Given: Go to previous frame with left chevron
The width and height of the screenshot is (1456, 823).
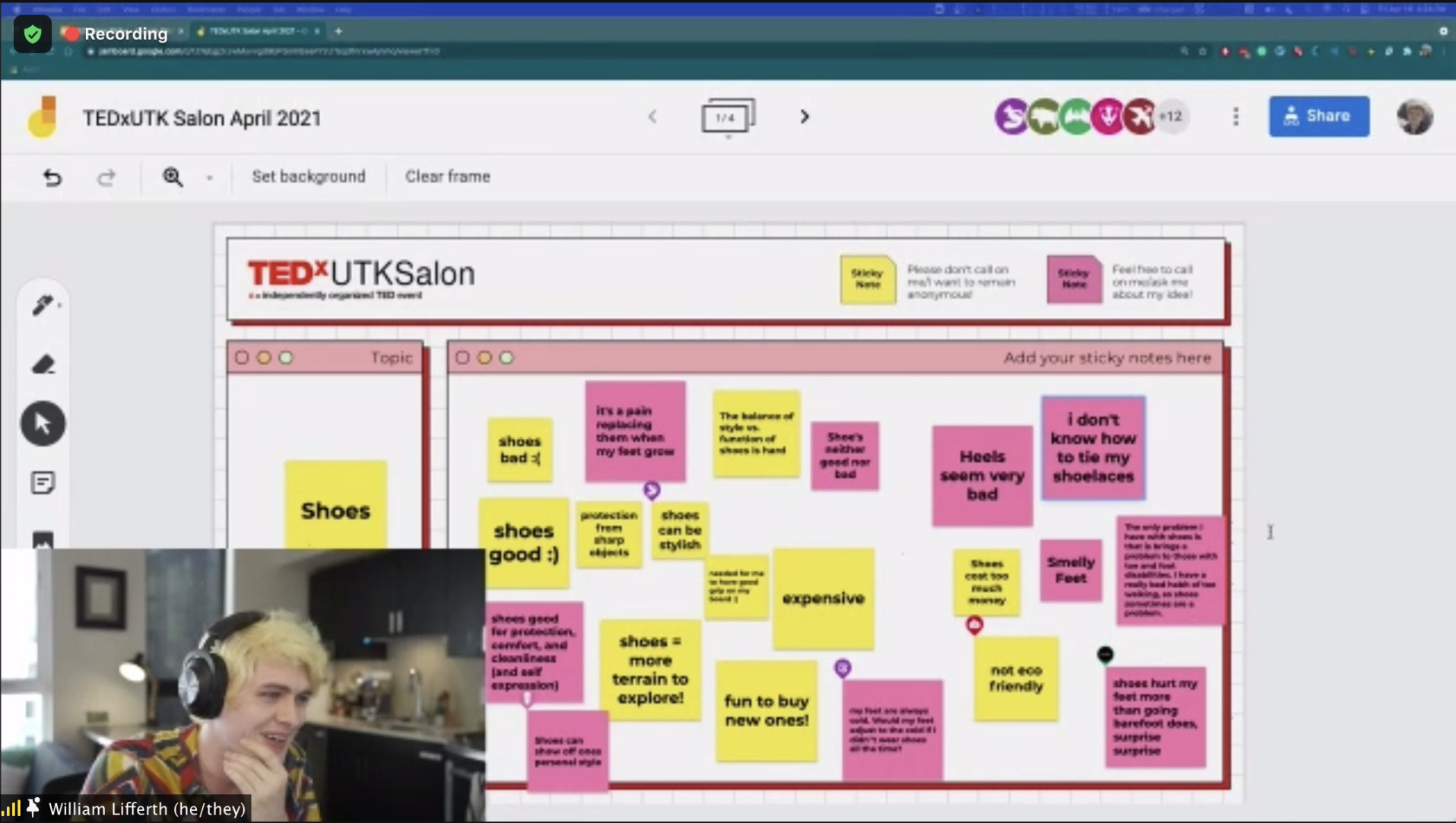Looking at the screenshot, I should 652,117.
